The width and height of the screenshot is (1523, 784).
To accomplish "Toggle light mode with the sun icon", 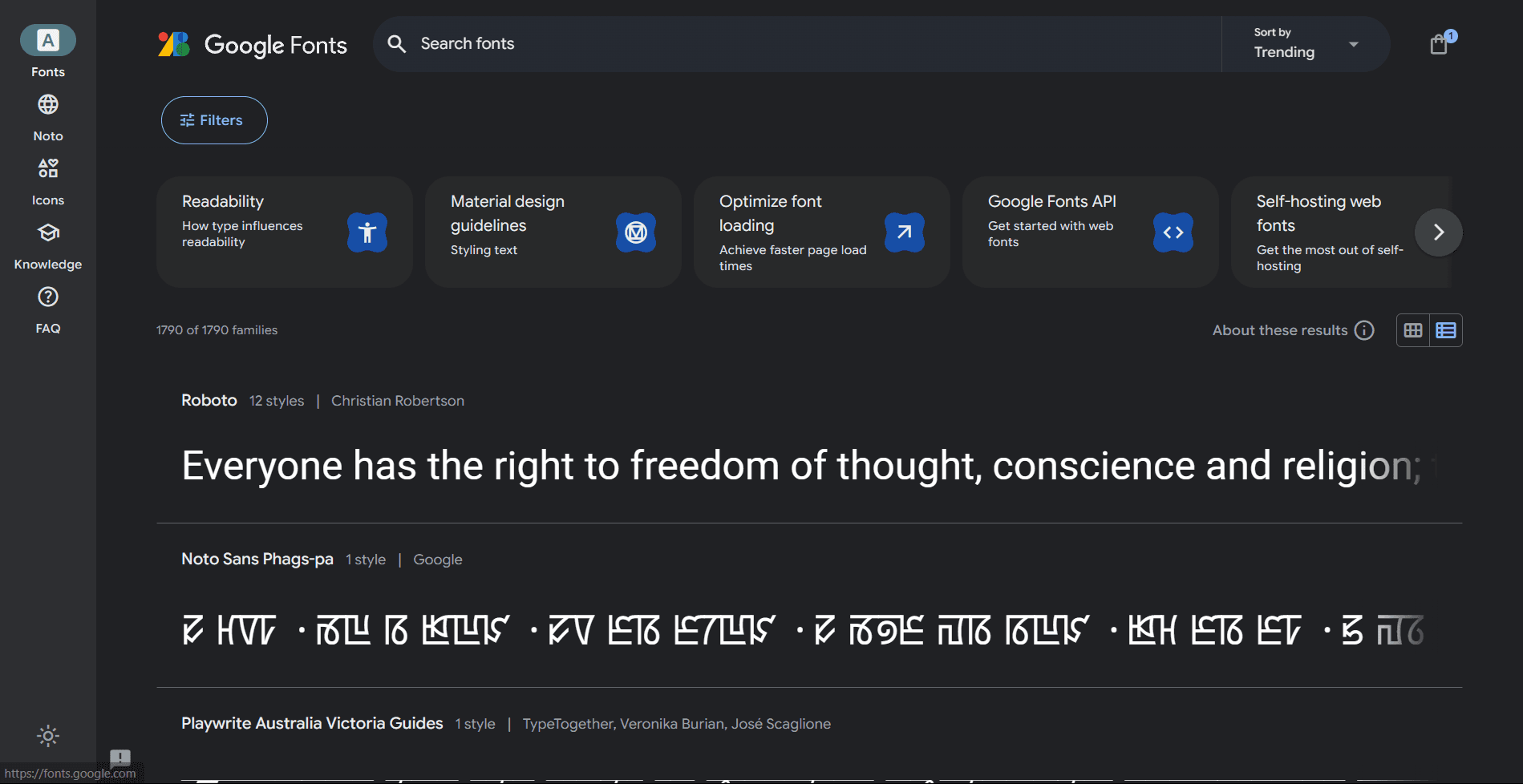I will (47, 735).
